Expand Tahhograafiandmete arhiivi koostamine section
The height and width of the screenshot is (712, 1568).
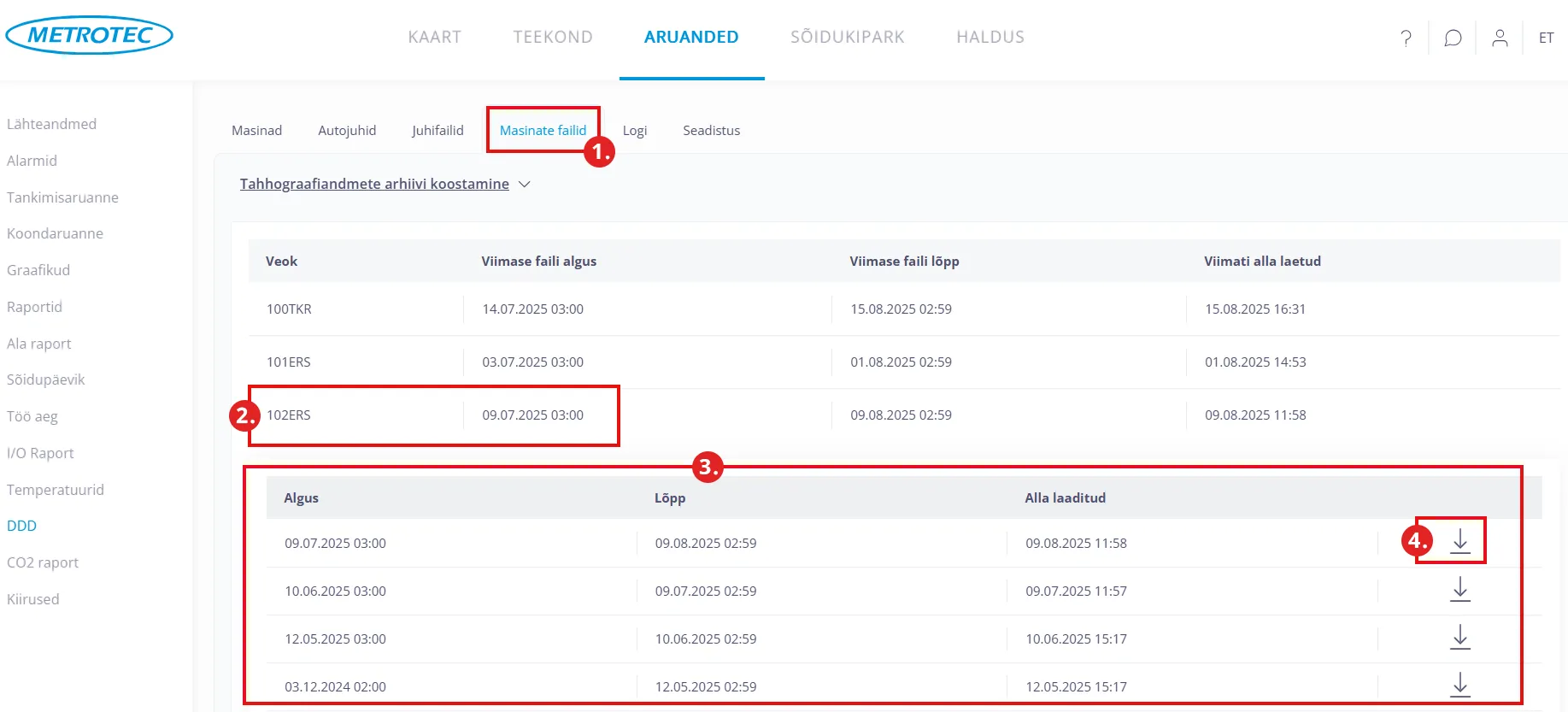(x=385, y=184)
